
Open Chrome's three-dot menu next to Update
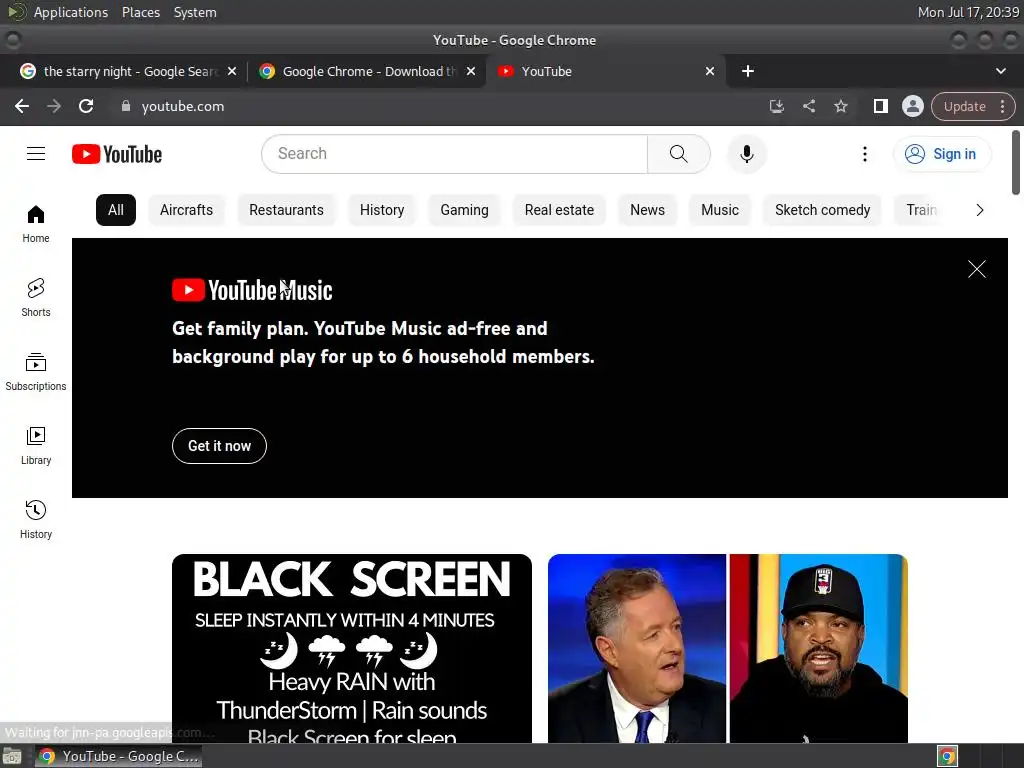point(1002,106)
